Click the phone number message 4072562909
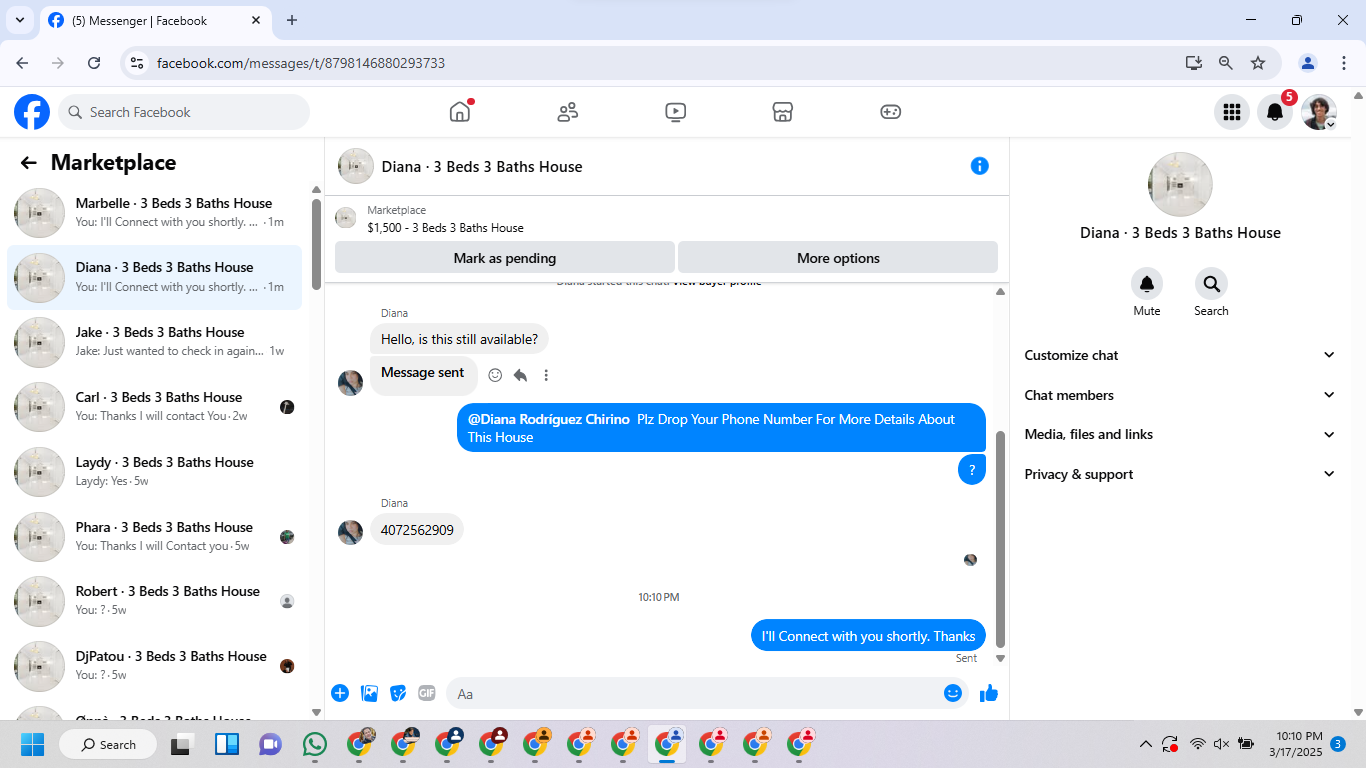The width and height of the screenshot is (1366, 768). click(x=417, y=530)
